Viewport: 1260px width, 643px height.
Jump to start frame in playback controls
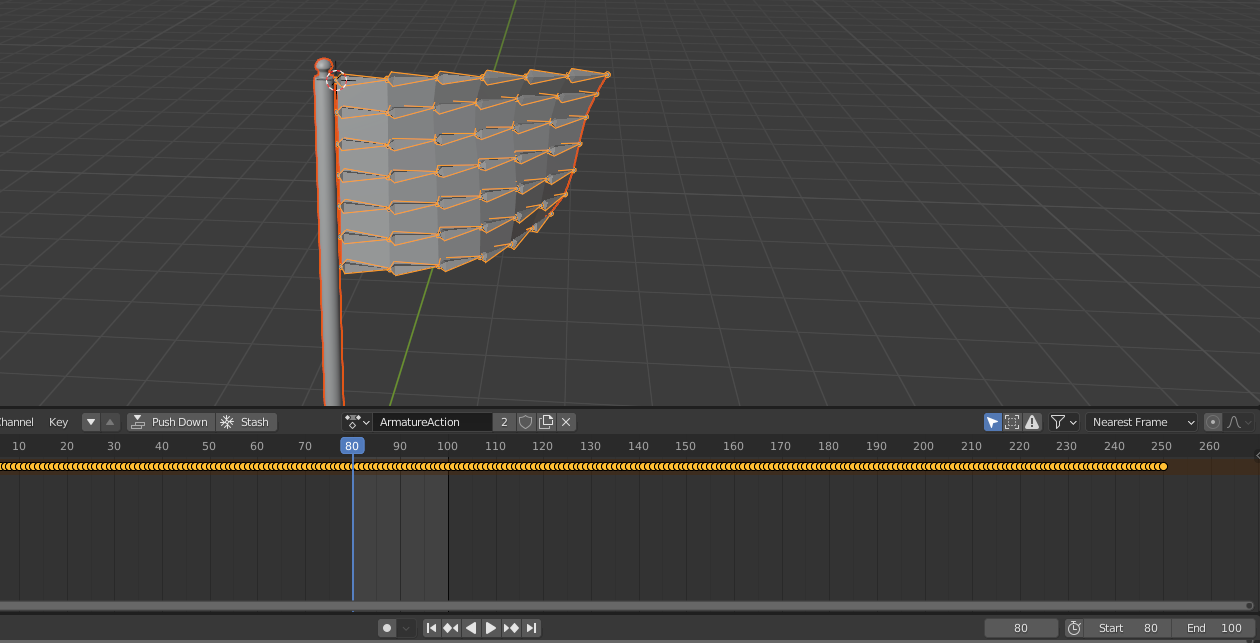431,628
